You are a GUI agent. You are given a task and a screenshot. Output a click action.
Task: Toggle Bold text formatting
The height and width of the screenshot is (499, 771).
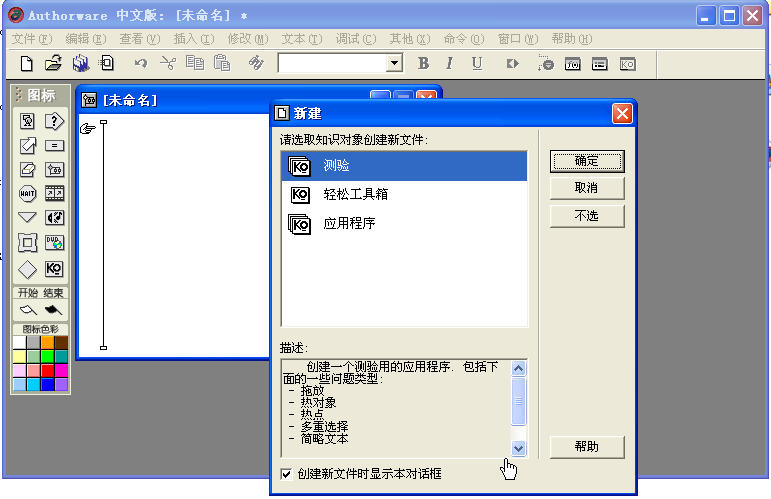pos(423,63)
